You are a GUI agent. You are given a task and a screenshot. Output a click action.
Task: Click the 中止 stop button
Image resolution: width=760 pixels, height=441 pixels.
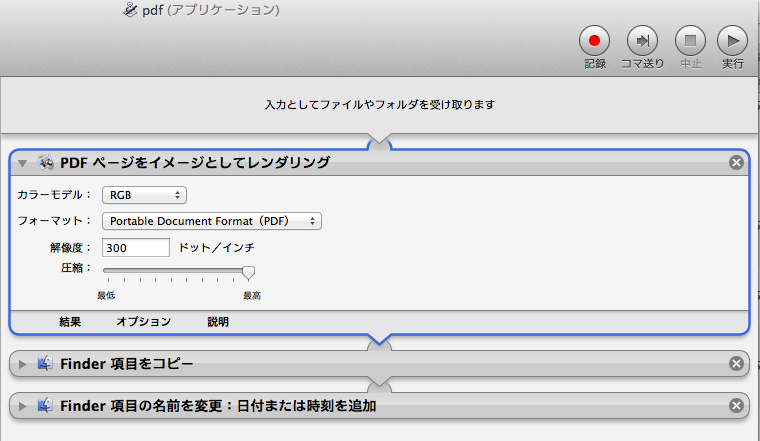tap(690, 41)
